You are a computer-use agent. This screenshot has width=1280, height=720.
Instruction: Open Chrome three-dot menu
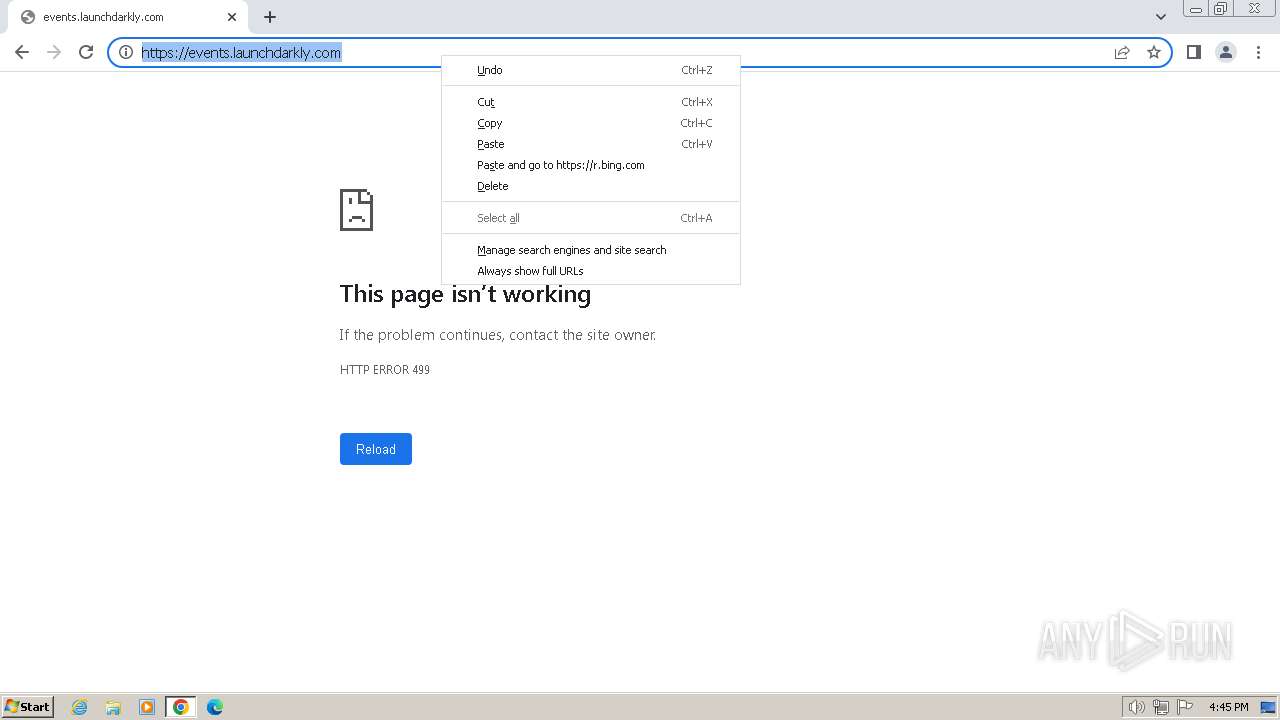point(1258,52)
